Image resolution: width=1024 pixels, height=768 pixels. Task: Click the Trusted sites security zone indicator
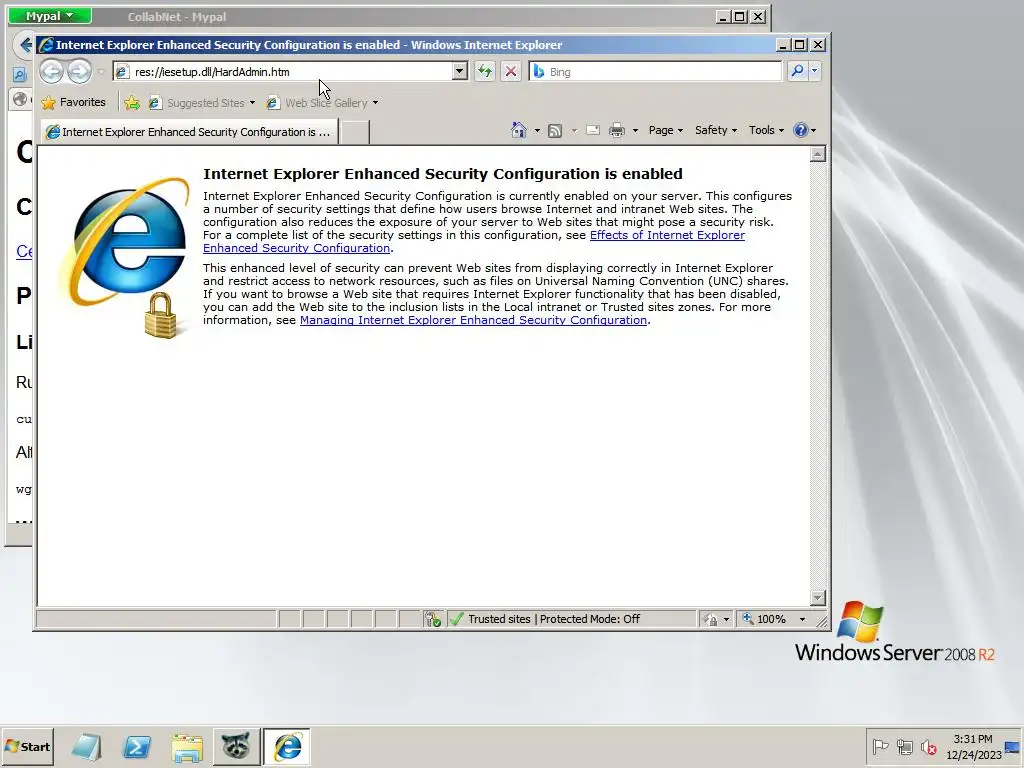point(554,619)
